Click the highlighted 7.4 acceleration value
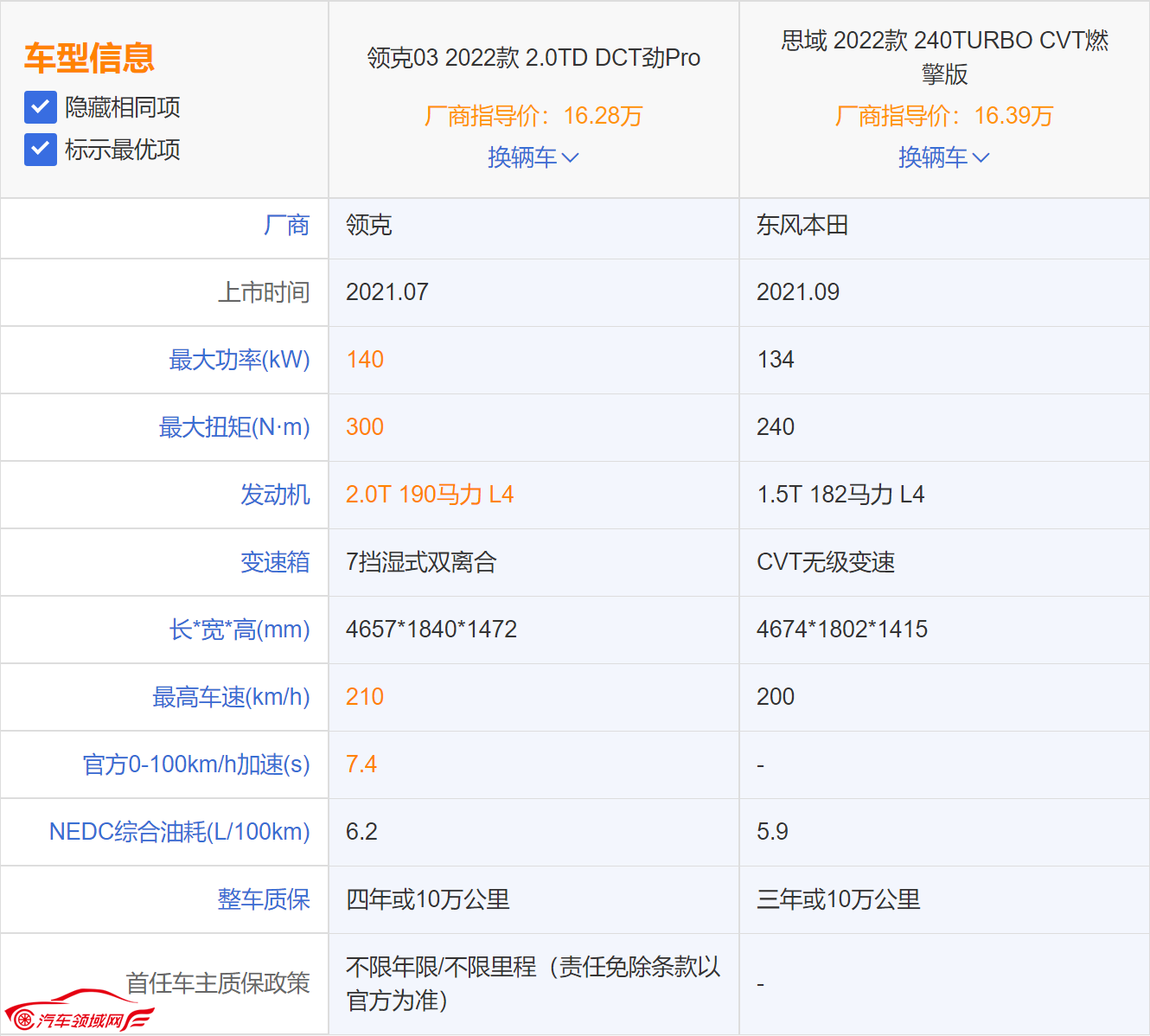Viewport: 1150px width, 1036px height. coord(361,764)
